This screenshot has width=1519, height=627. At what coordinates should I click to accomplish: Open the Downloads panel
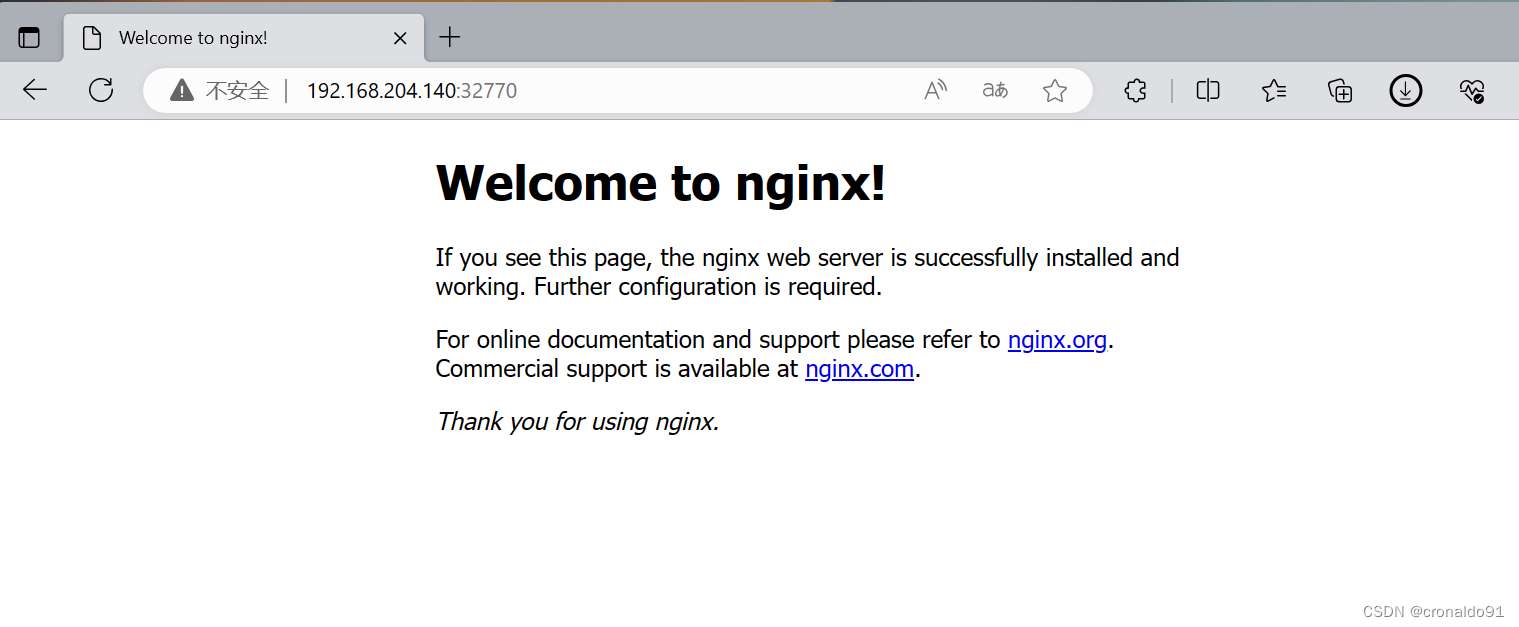pyautogui.click(x=1406, y=91)
